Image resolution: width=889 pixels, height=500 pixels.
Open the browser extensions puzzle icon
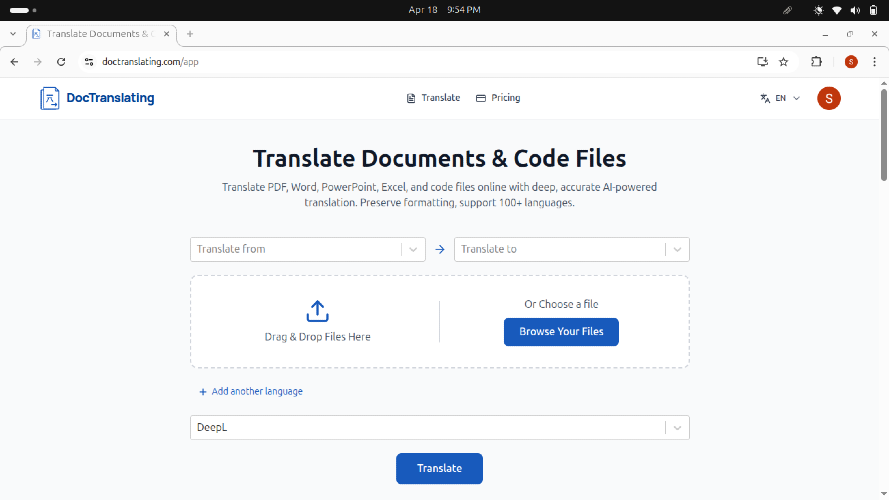816,62
